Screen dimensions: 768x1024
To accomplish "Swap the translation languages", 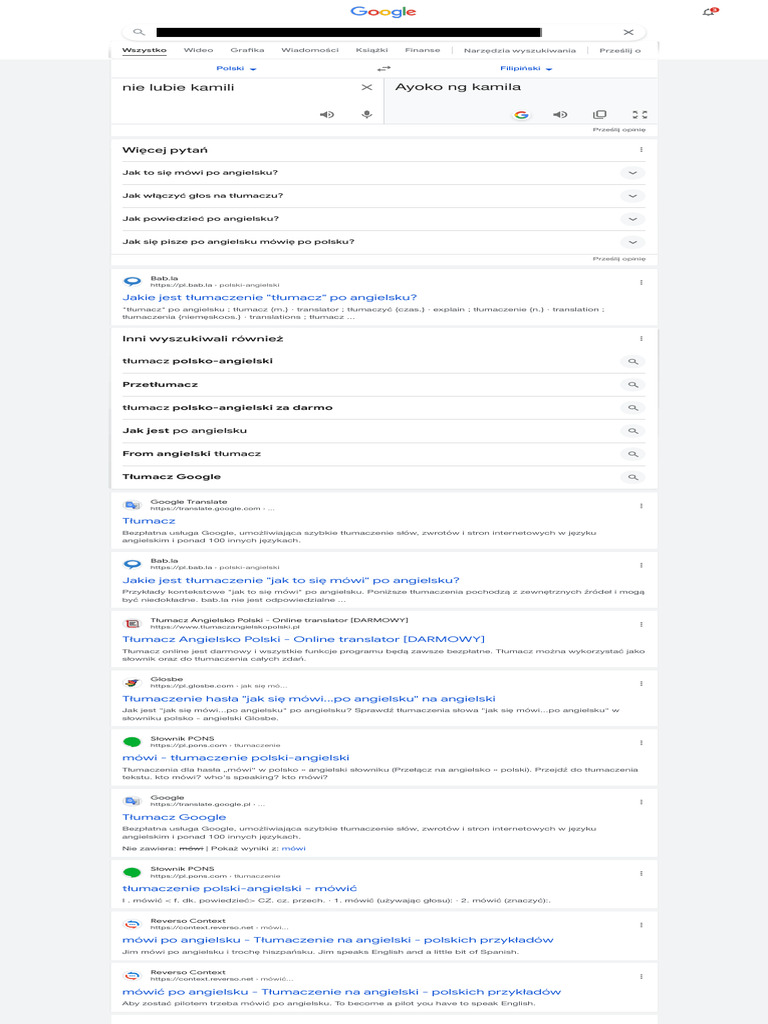I will 384,68.
